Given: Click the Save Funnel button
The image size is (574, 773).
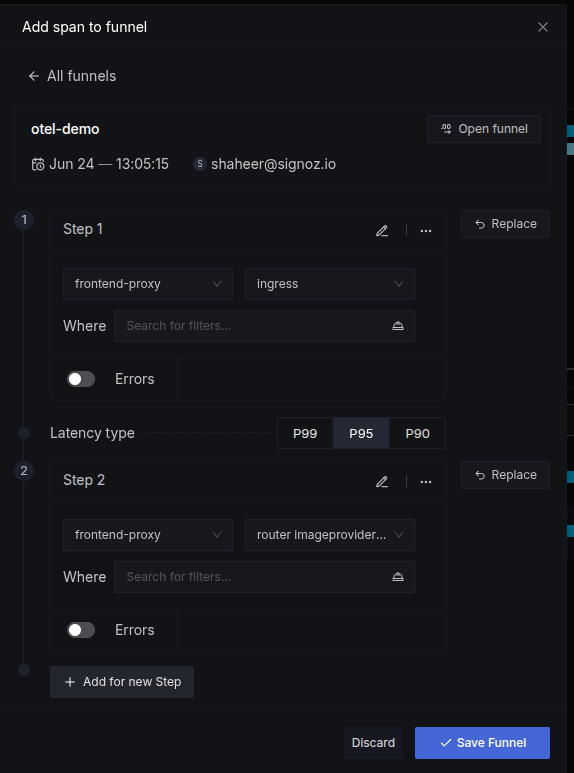Looking at the screenshot, I should pyautogui.click(x=482, y=743).
